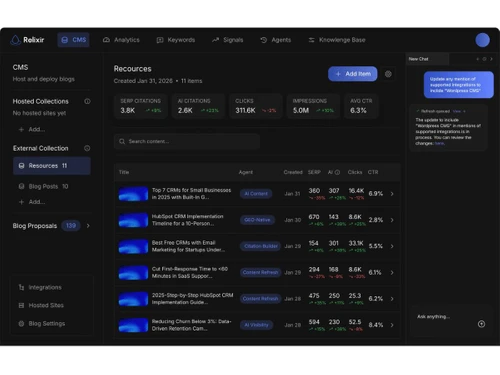Select the Resources 11 collection
The image size is (500, 375).
coord(52,166)
